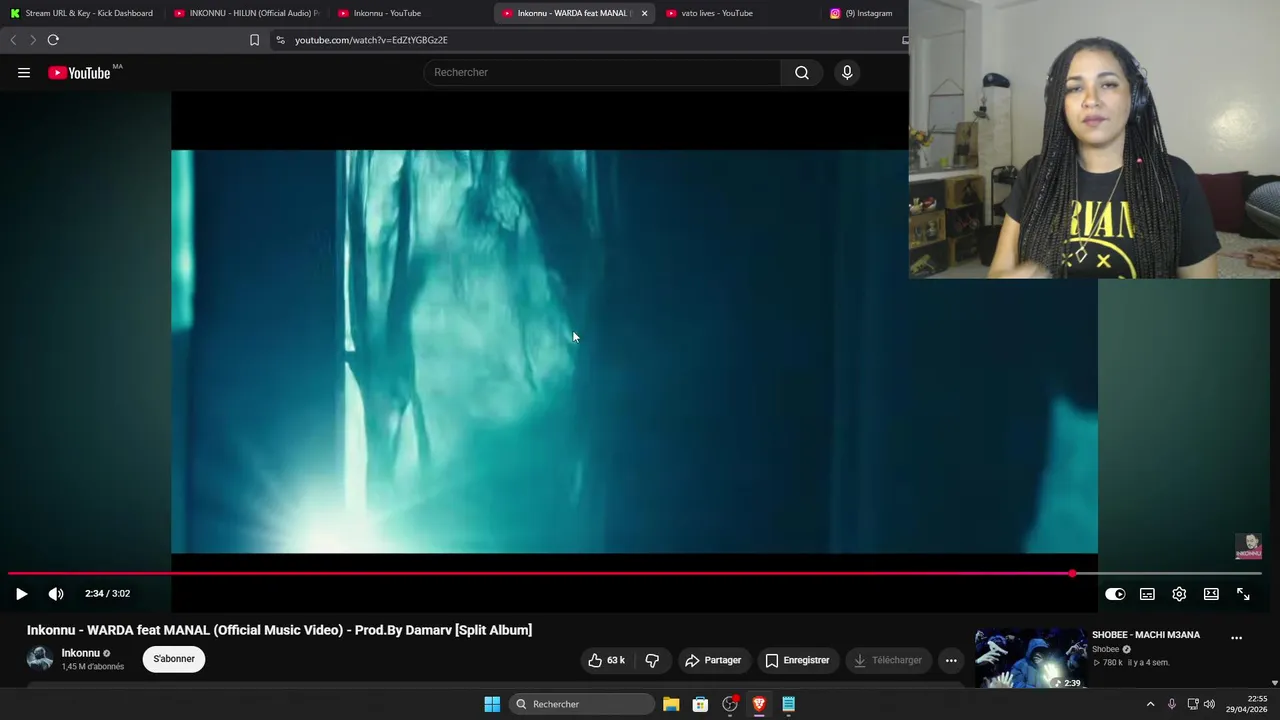
Task: Open OBS Studio from taskbar
Action: 730,704
